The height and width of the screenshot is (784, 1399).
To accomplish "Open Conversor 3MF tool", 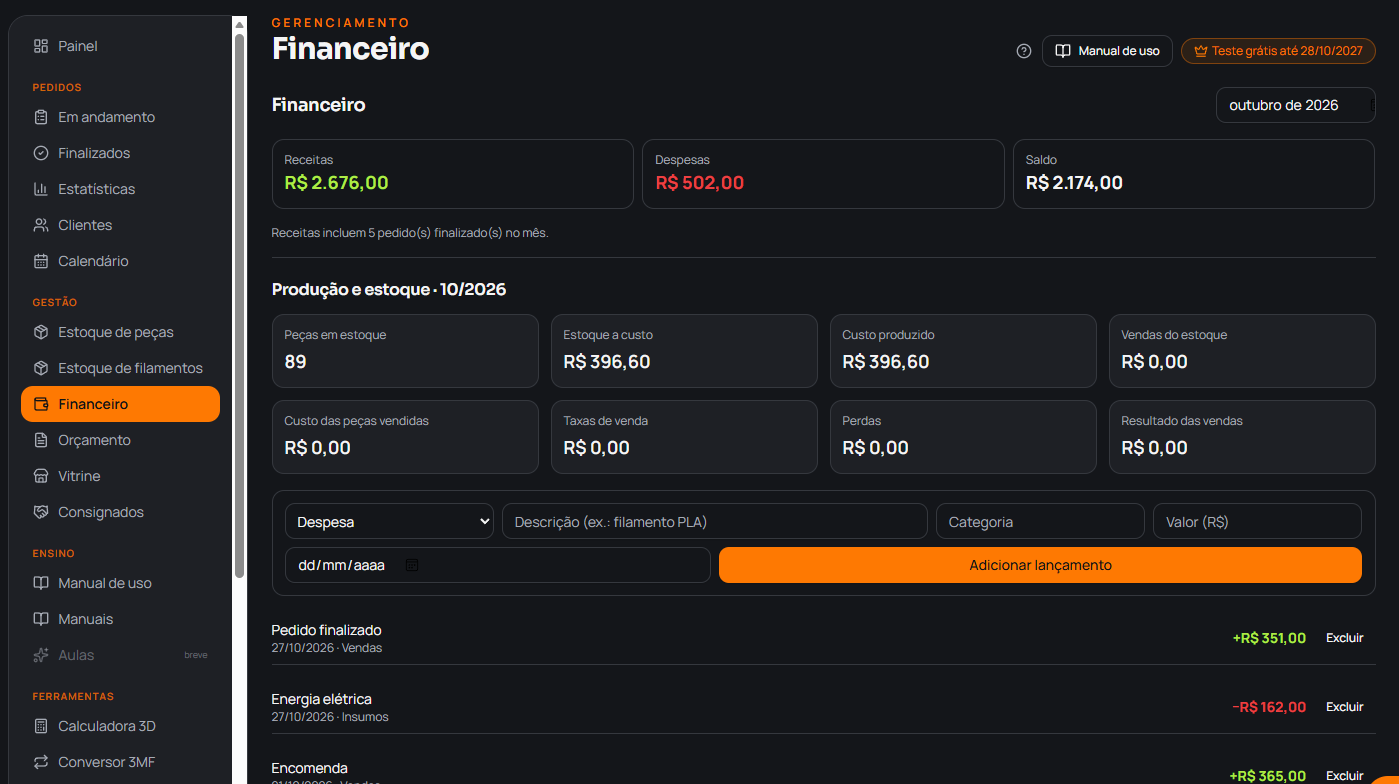I will [120, 762].
